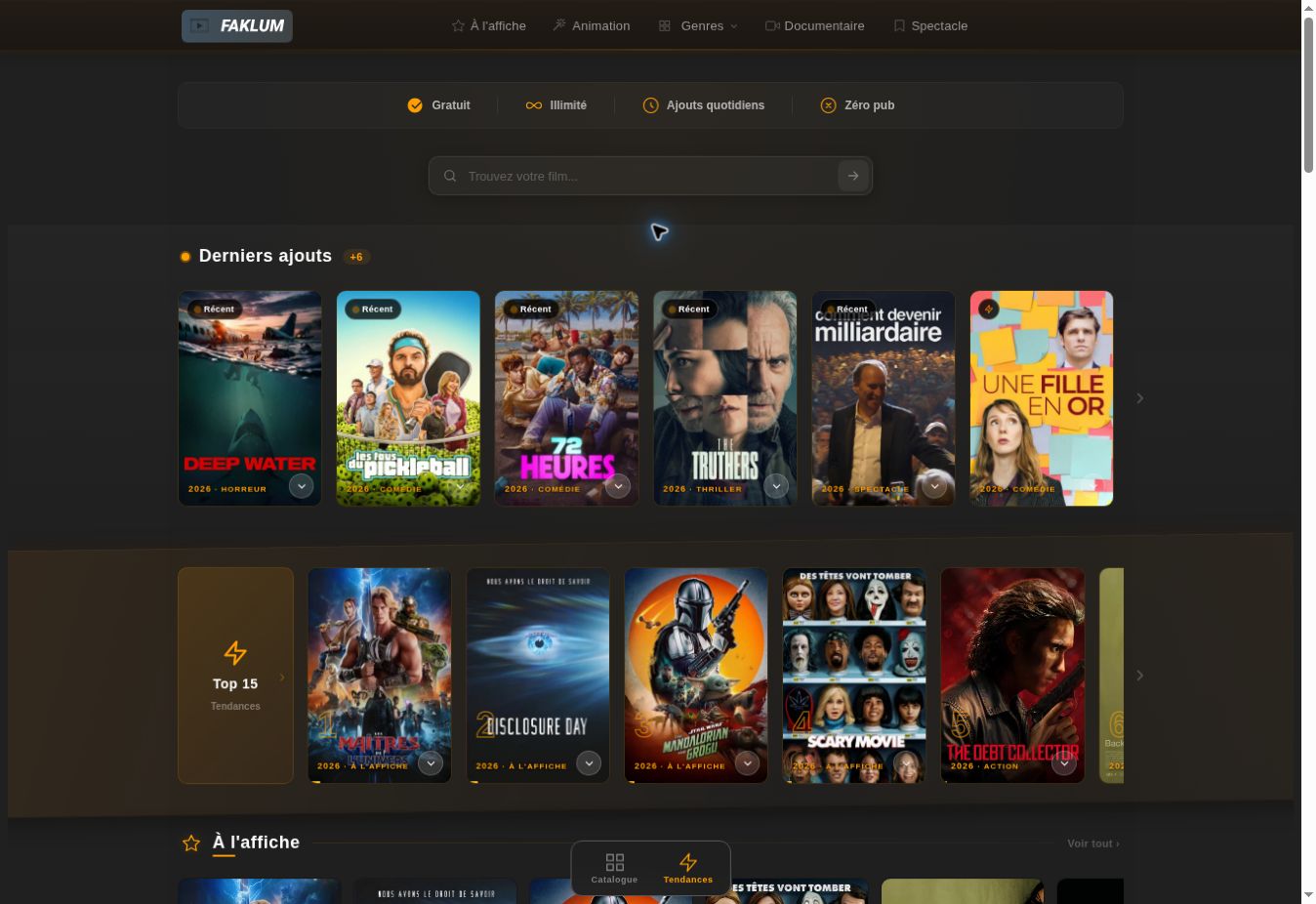
Task: Click the FAKLUM logo
Action: pyautogui.click(x=237, y=26)
